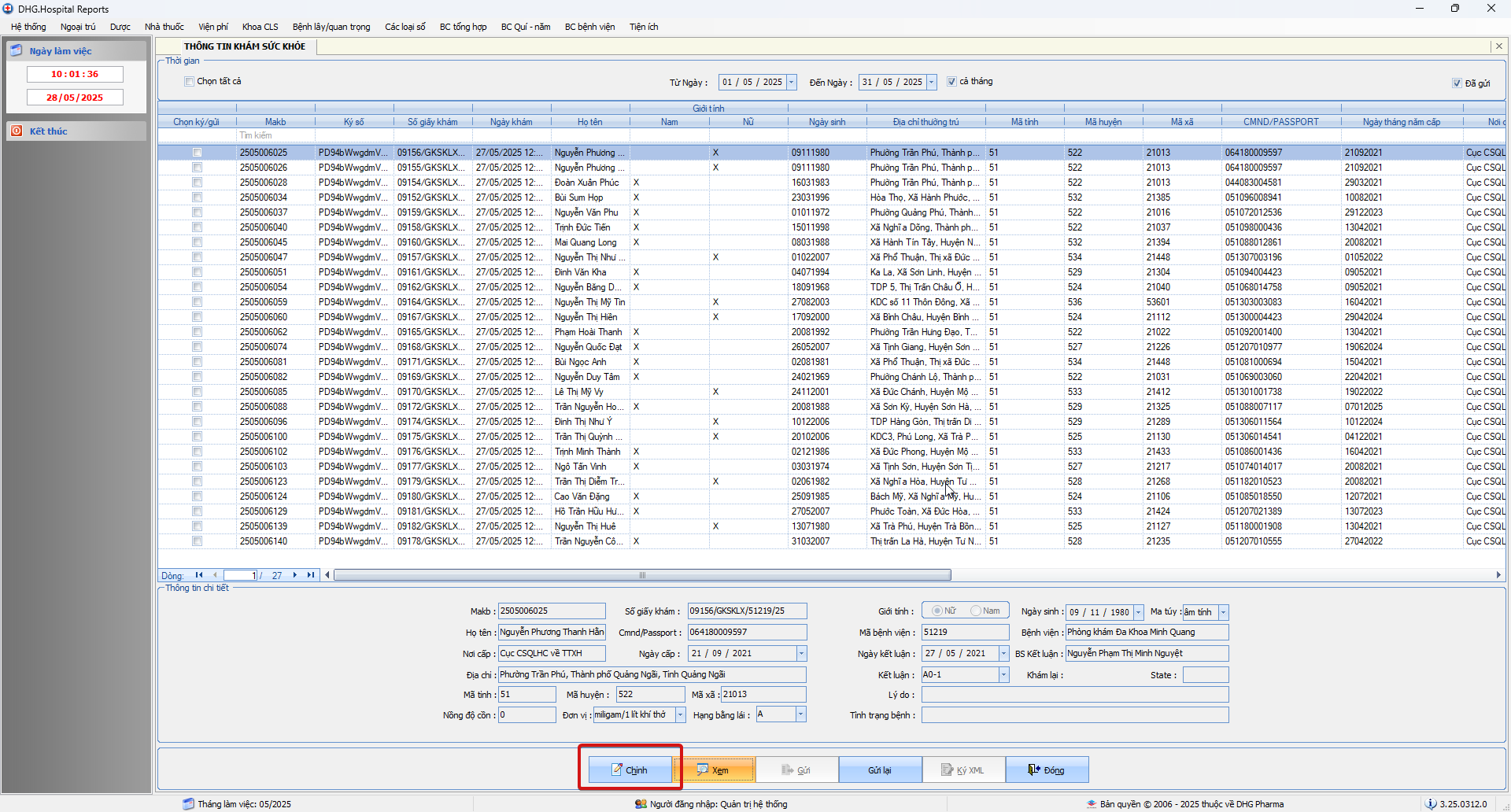Select the row of Bùi Sum Hợp
The height and width of the screenshot is (812, 1511).
coord(832,197)
